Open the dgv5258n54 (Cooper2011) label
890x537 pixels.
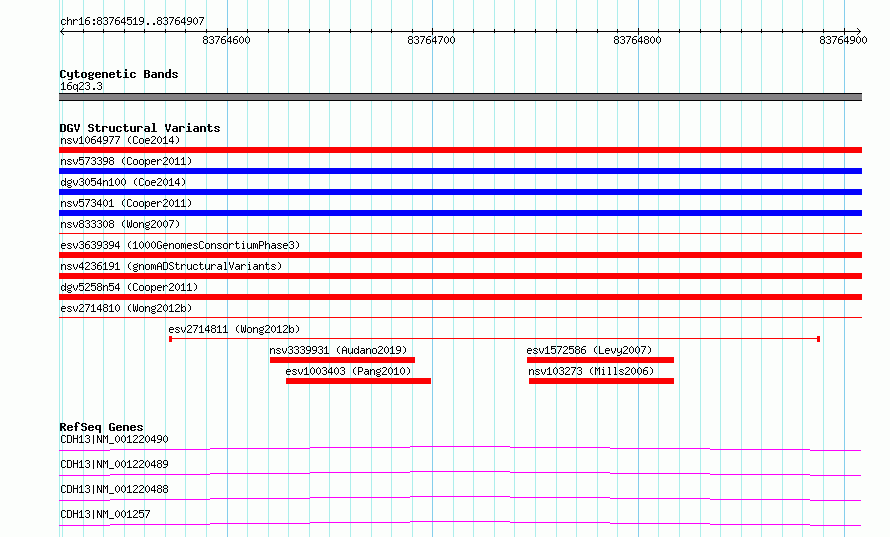click(129, 287)
